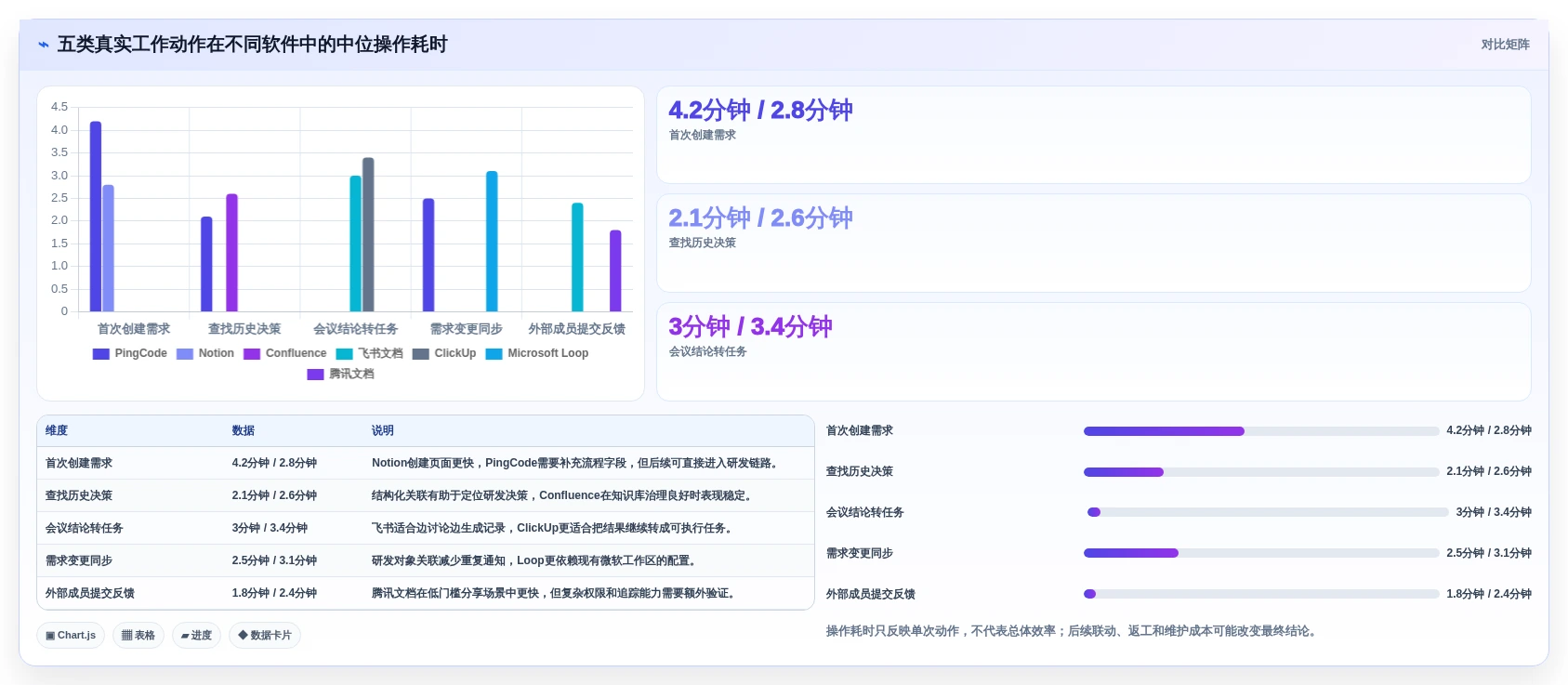Viewport: 1568px width, 685px height.
Task: Click the 外部成员提交反馈 progress bar
Action: (1261, 594)
